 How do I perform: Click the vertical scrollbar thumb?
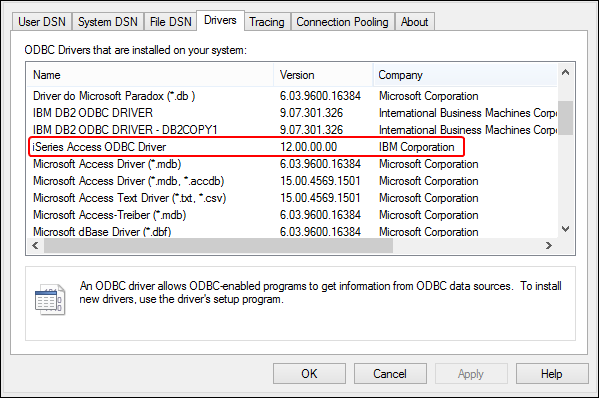coord(566,118)
